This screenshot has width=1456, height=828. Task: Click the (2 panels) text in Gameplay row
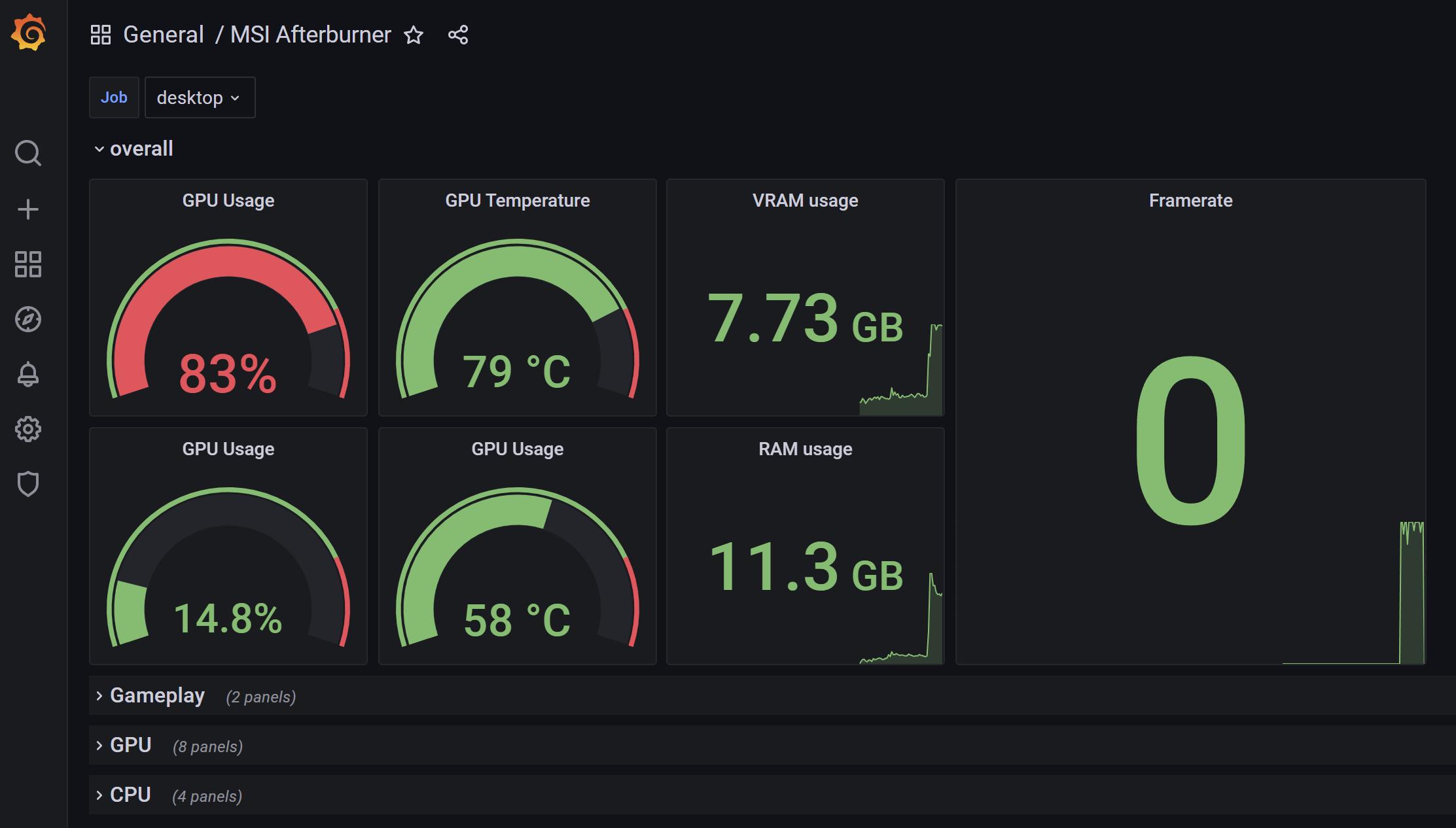click(261, 697)
